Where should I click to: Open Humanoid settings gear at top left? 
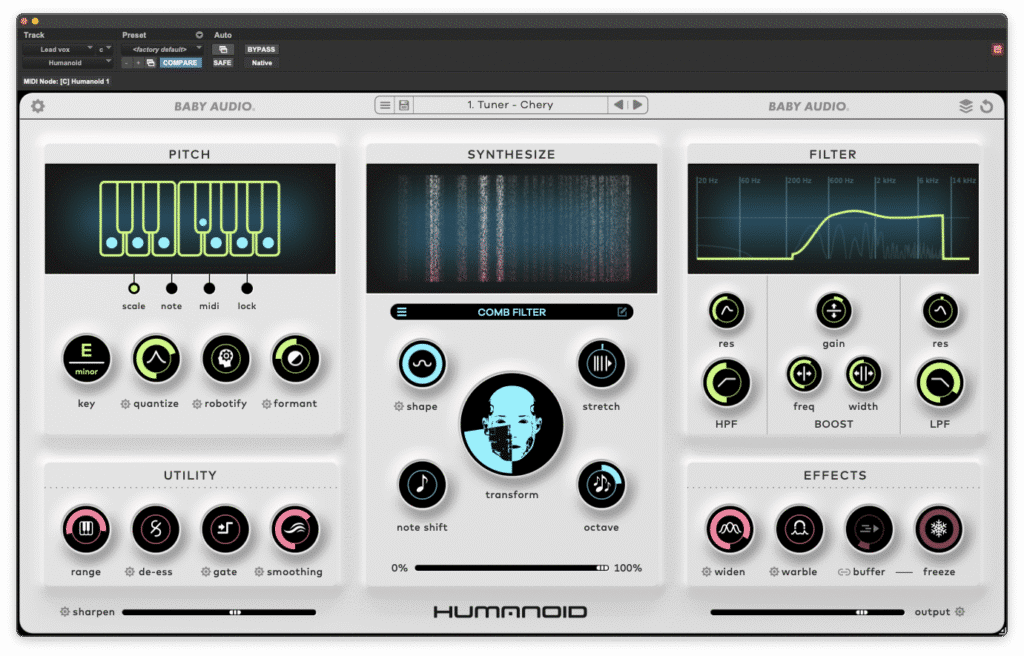[x=38, y=106]
